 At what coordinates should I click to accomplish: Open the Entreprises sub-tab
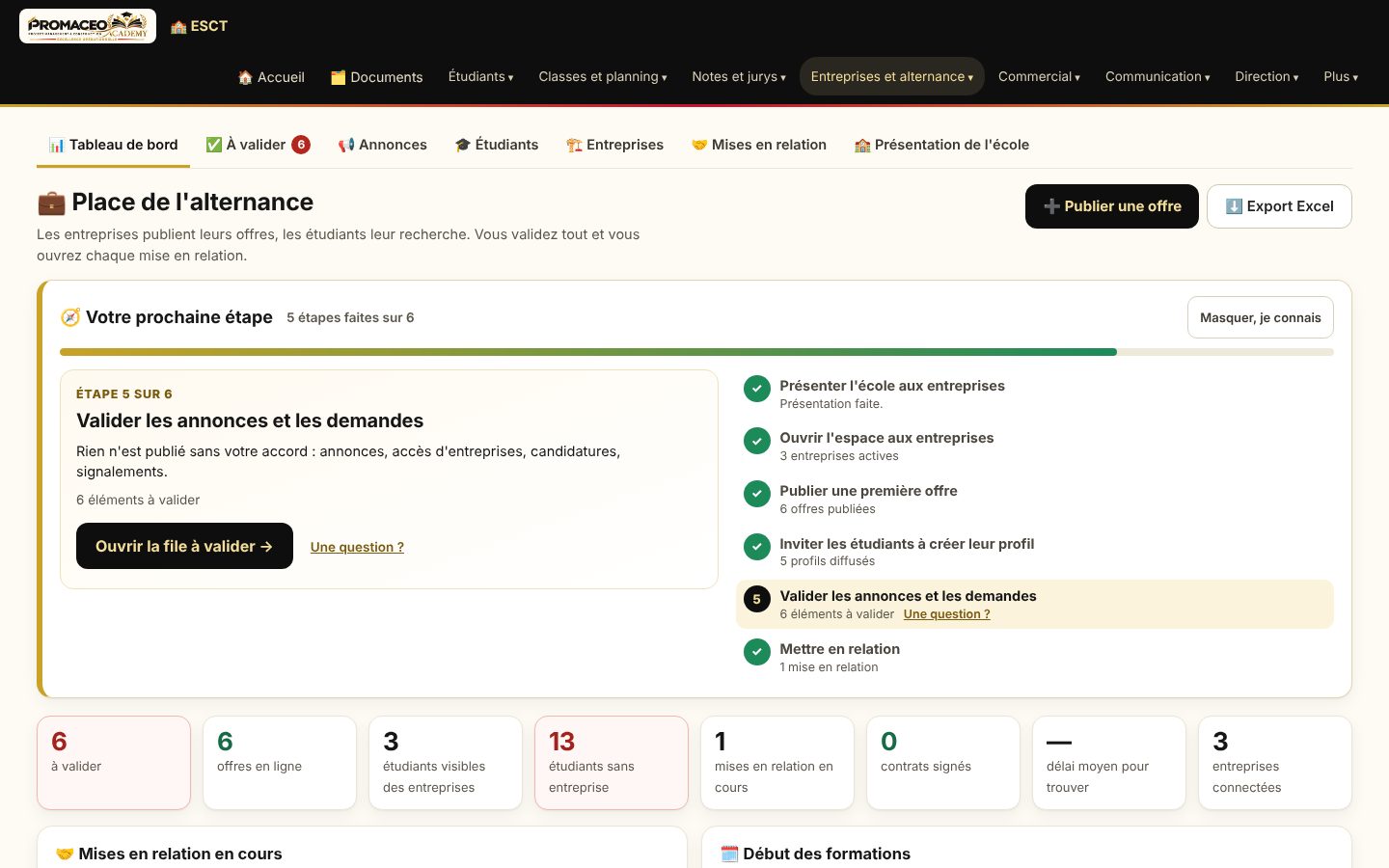pos(614,145)
